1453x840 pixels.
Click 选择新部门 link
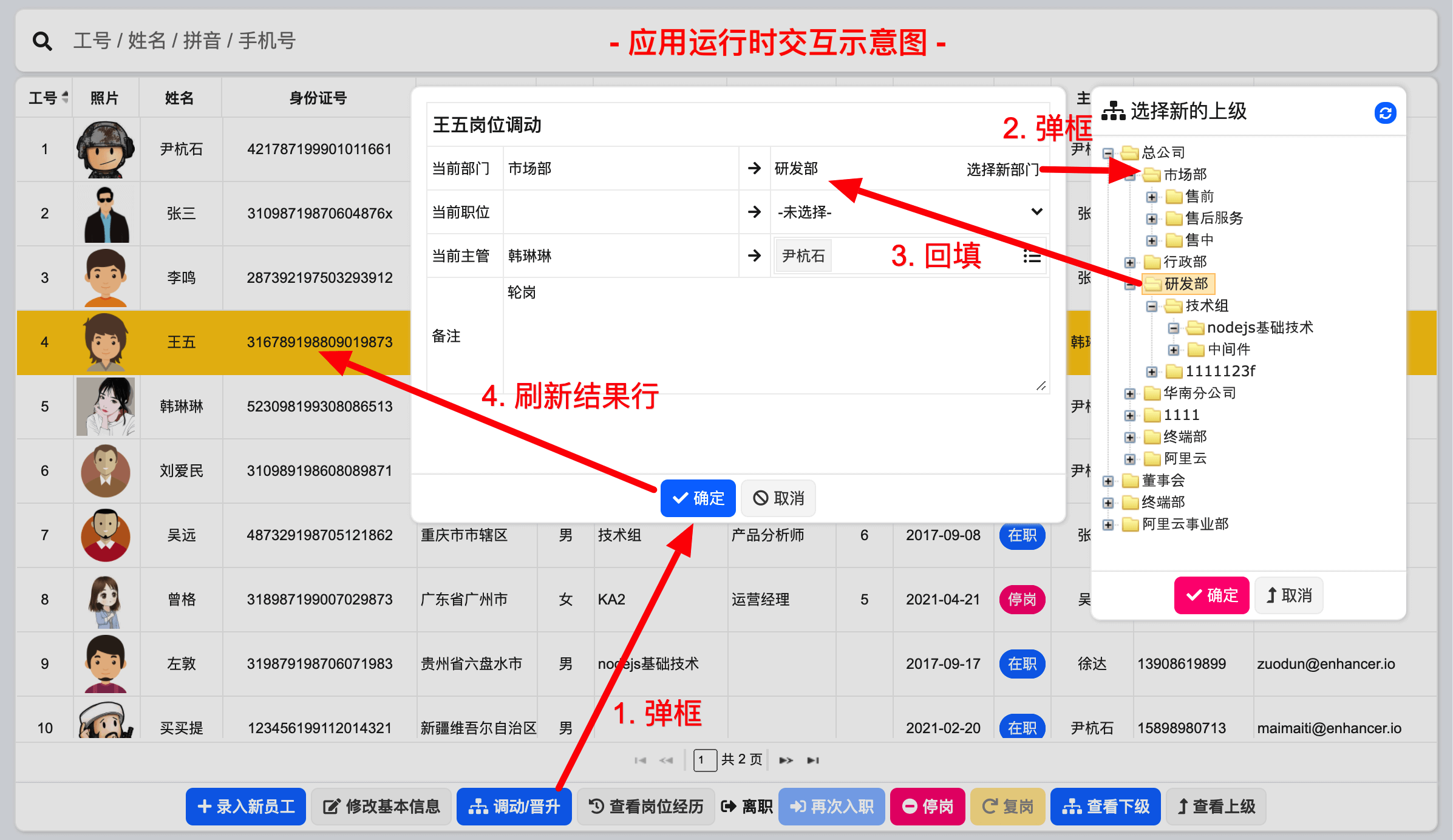[1002, 169]
